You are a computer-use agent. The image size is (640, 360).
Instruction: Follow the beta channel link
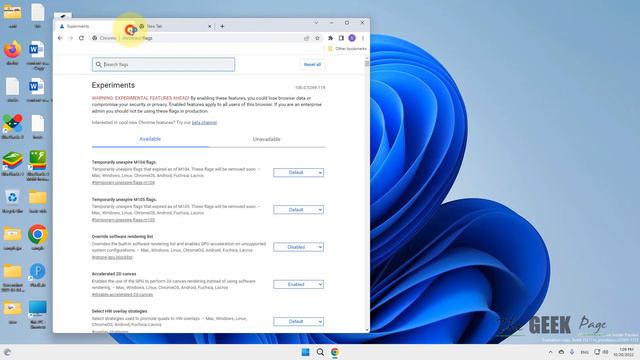coord(204,122)
